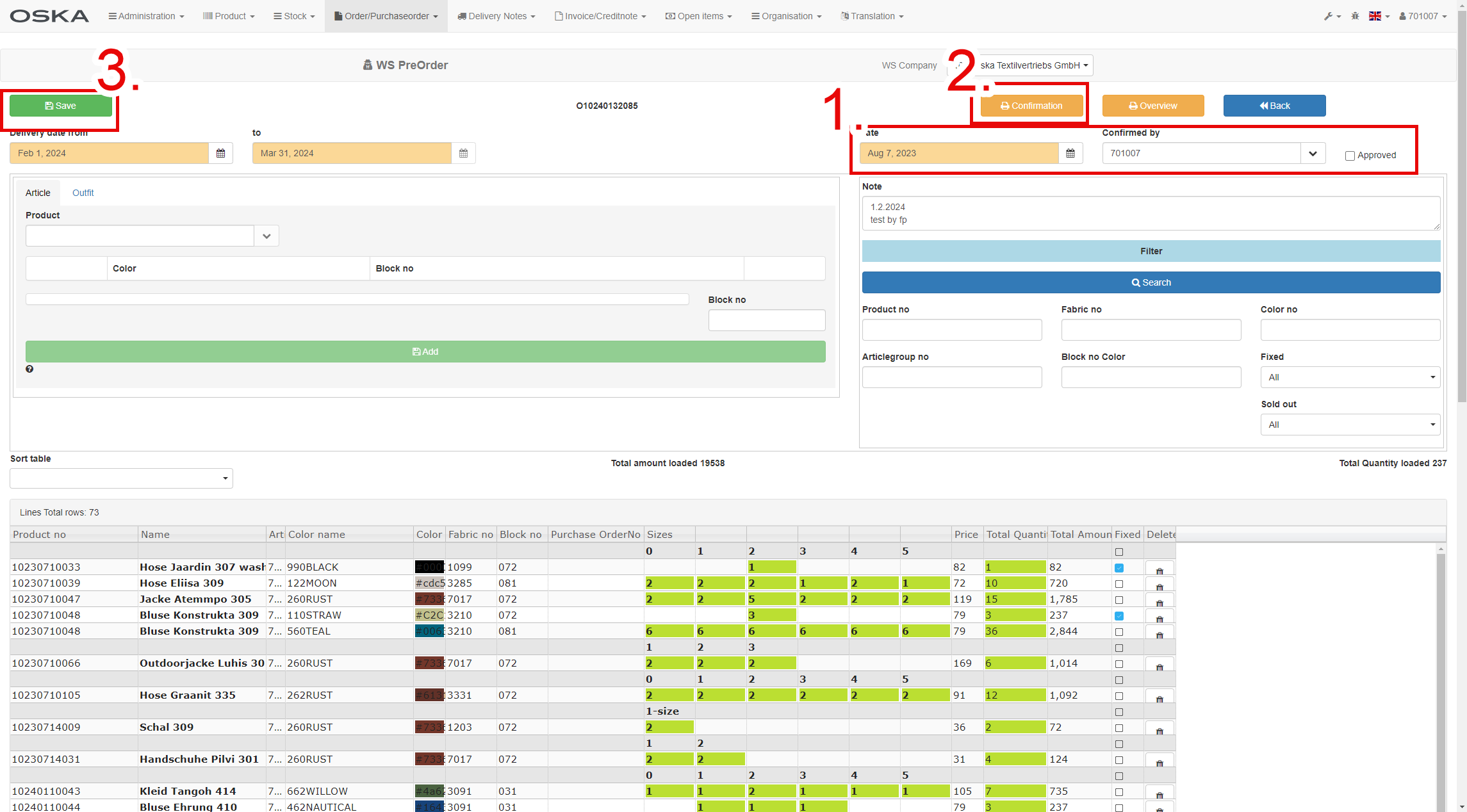Open the confirmation date calendar icon

point(1070,153)
